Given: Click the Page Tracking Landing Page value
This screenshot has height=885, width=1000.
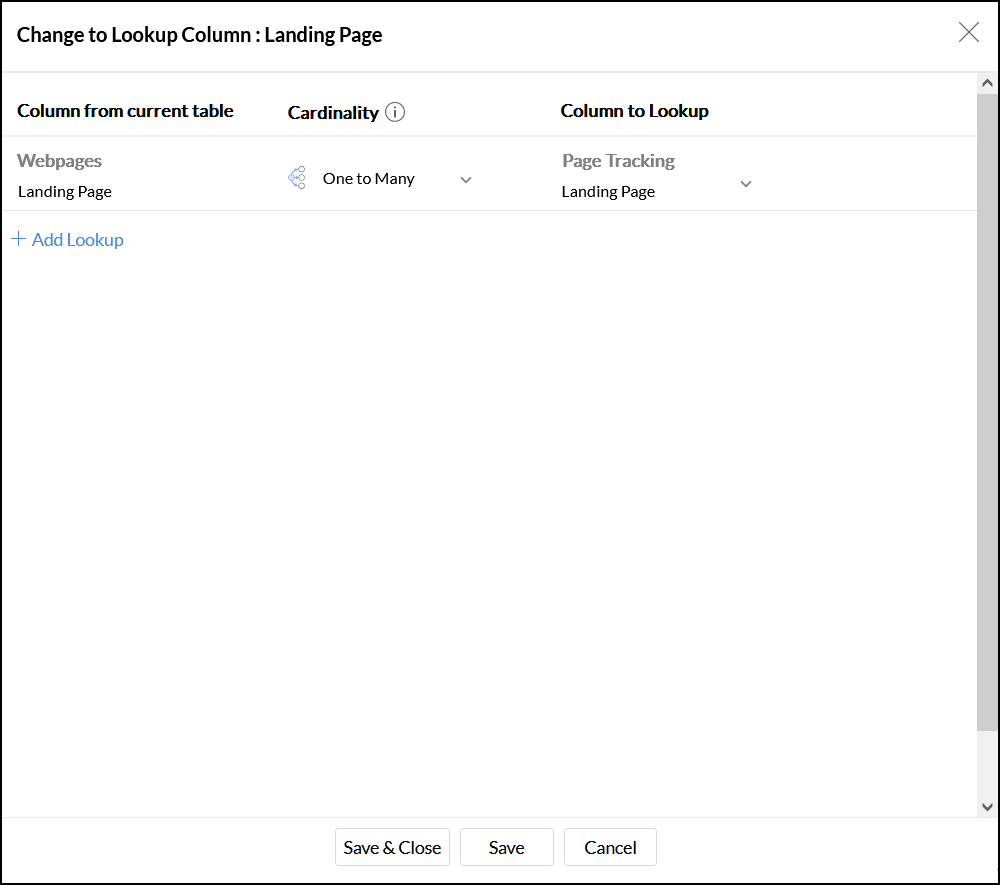Looking at the screenshot, I should (x=608, y=191).
